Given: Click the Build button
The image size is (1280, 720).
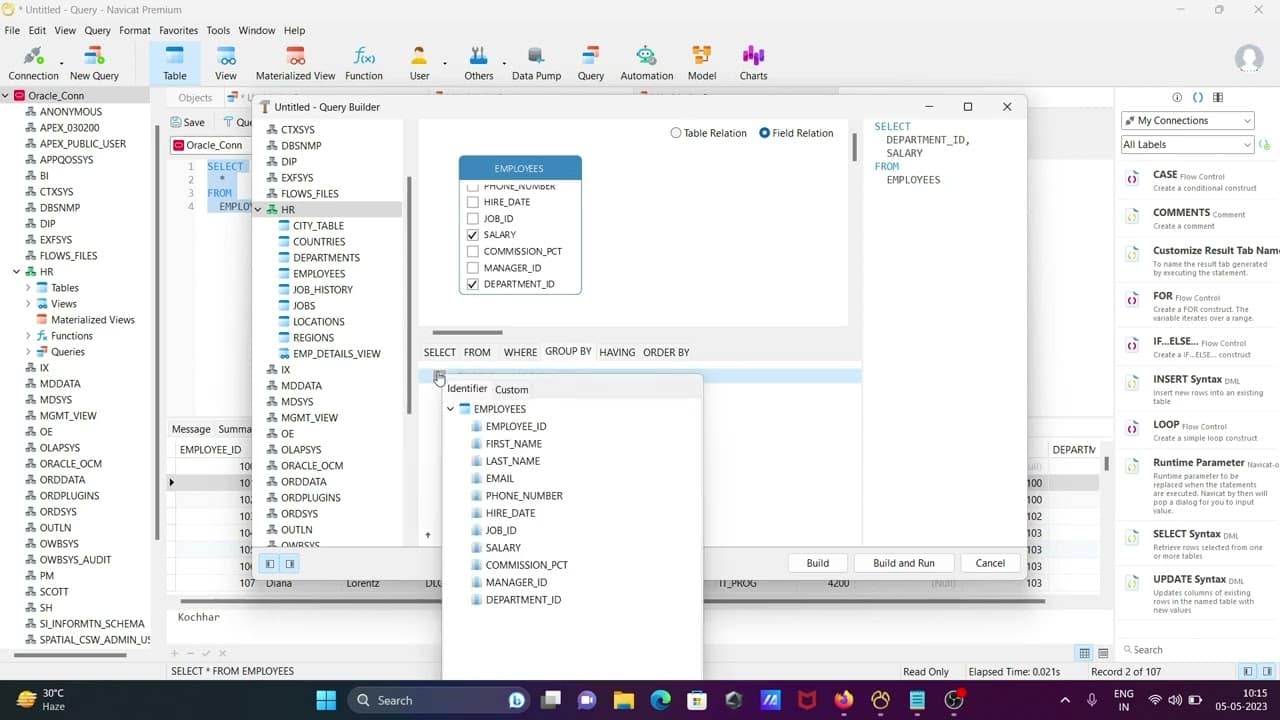Looking at the screenshot, I should tap(818, 563).
